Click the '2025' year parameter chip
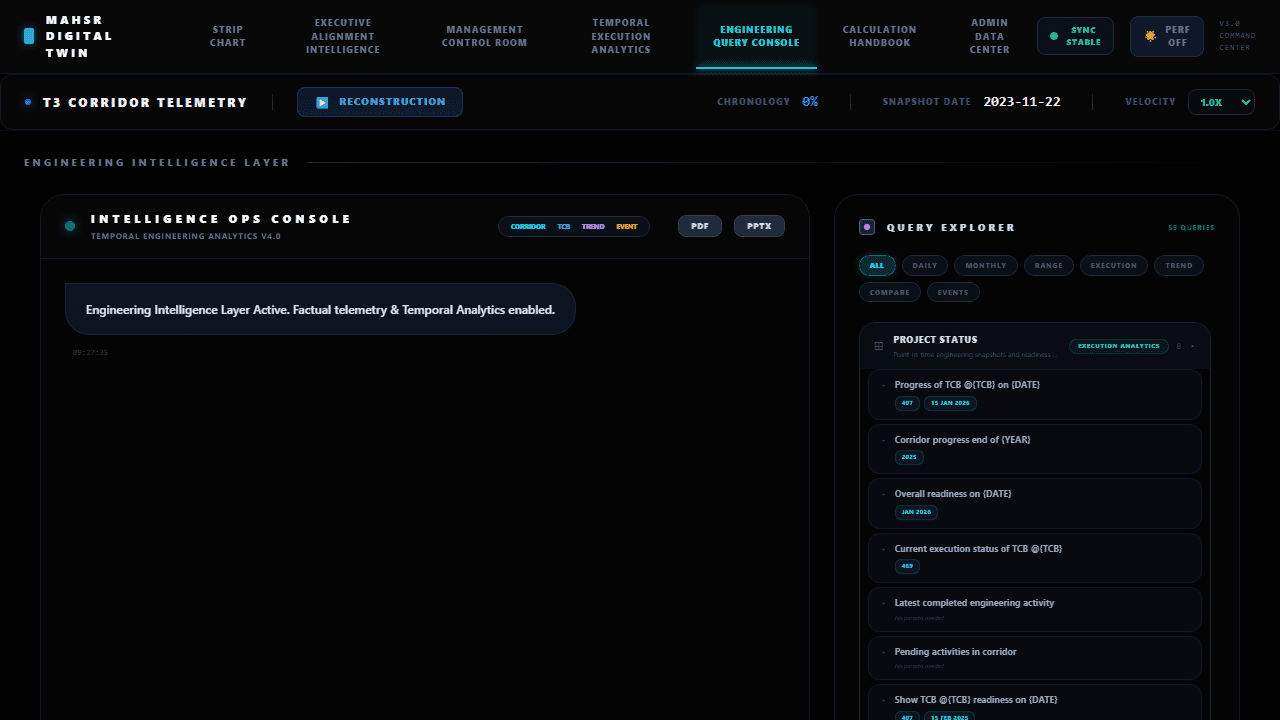 pos(909,457)
